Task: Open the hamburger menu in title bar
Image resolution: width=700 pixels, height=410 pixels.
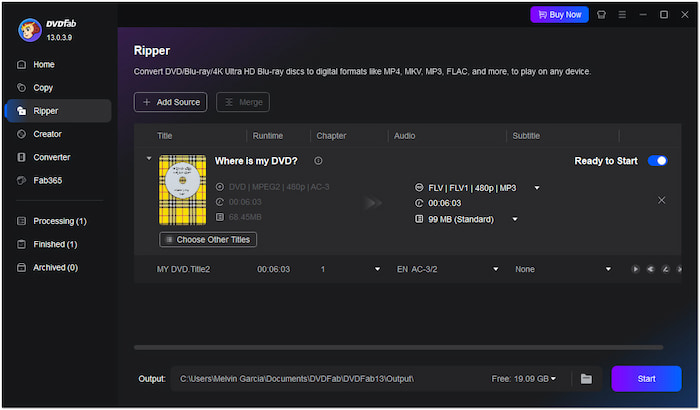Action: coord(622,15)
